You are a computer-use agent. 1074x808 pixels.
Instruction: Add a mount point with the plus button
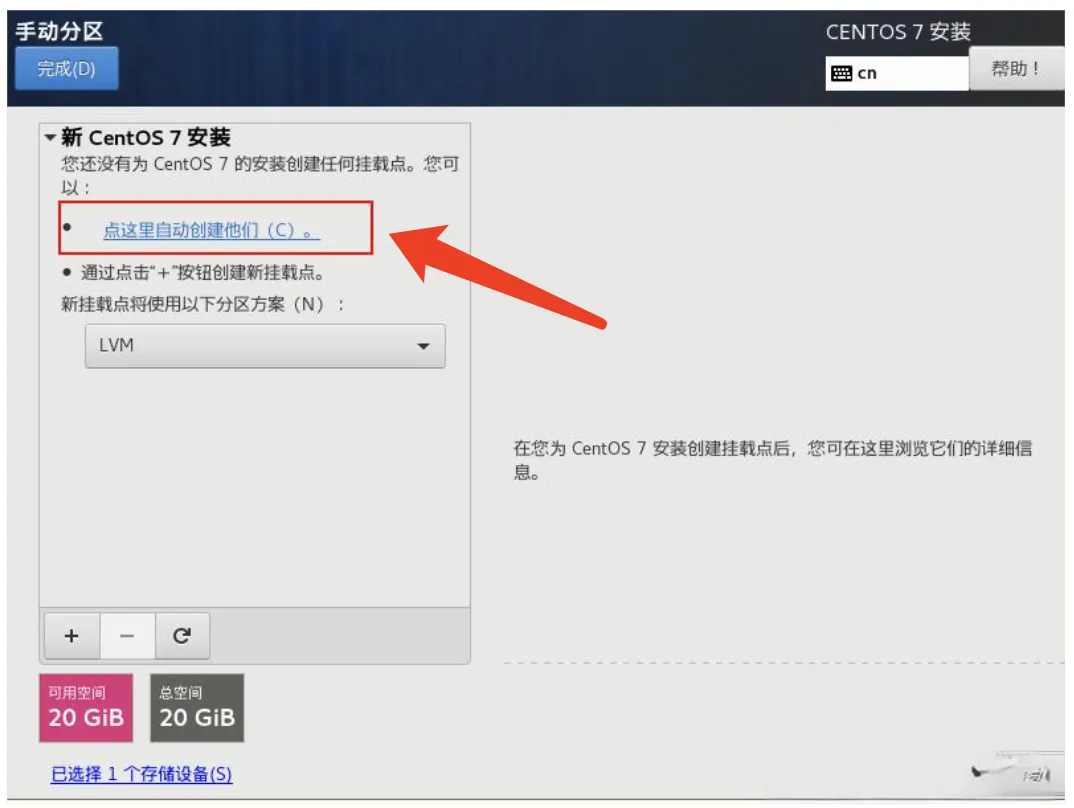click(72, 636)
